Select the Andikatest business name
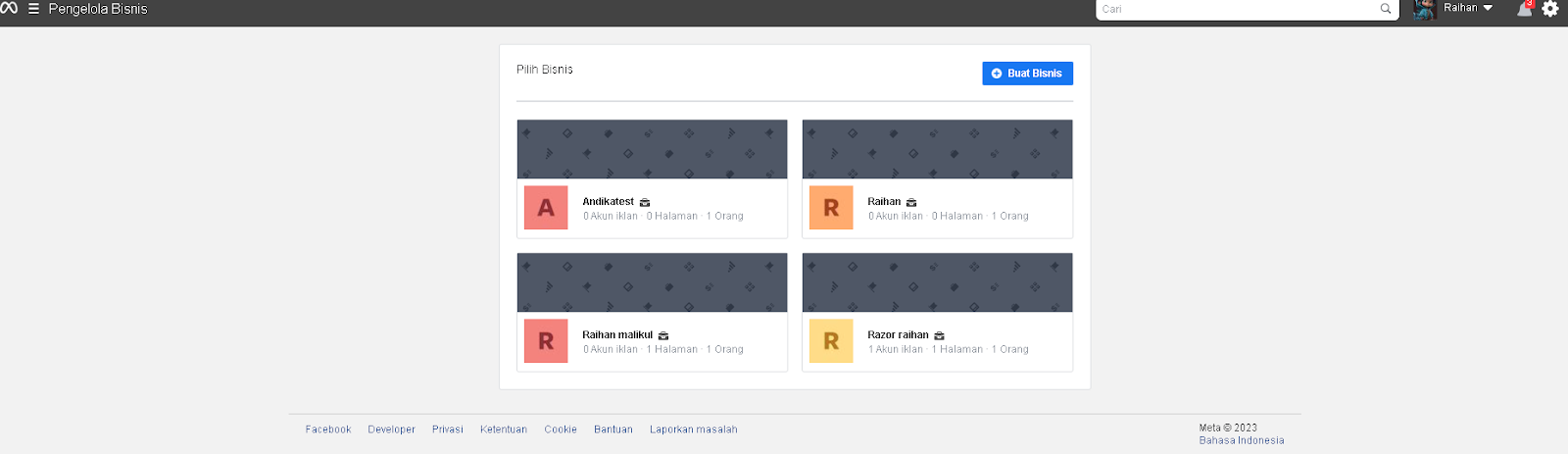 (609, 202)
